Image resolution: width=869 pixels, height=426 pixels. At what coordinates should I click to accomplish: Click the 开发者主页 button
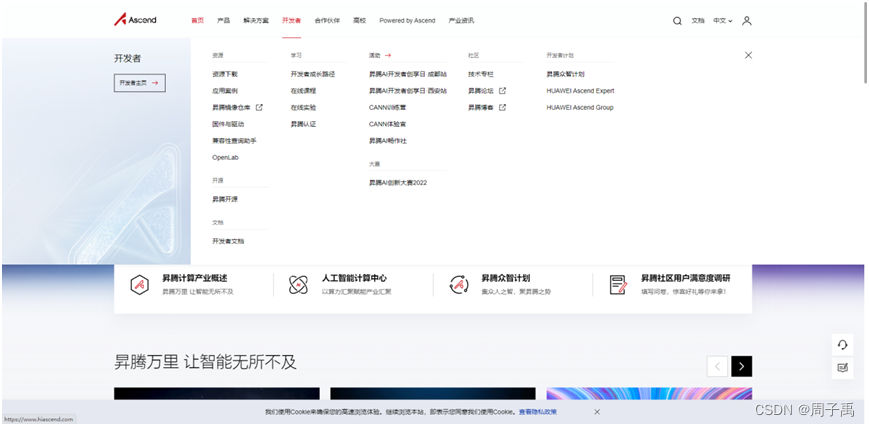[x=140, y=83]
